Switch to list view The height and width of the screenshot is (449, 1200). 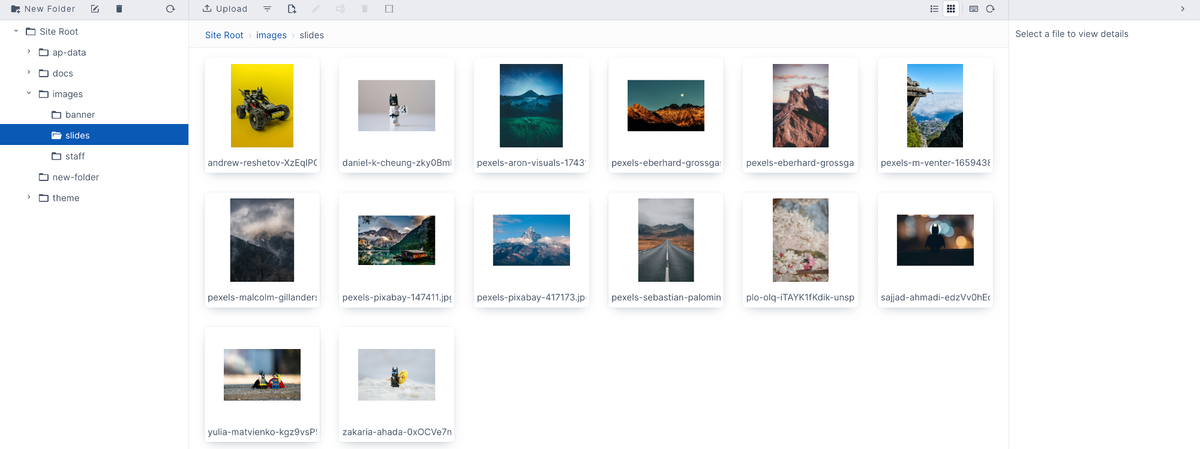934,9
